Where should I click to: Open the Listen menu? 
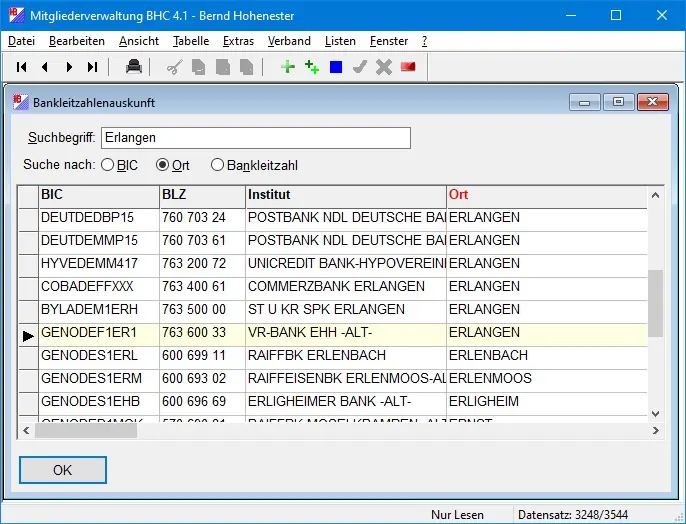(340, 41)
